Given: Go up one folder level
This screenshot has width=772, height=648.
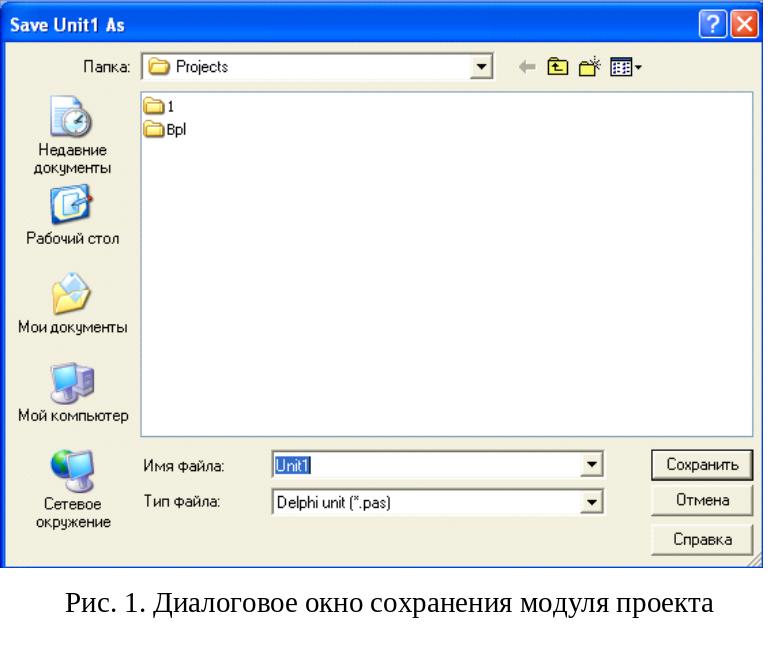Looking at the screenshot, I should (557, 66).
